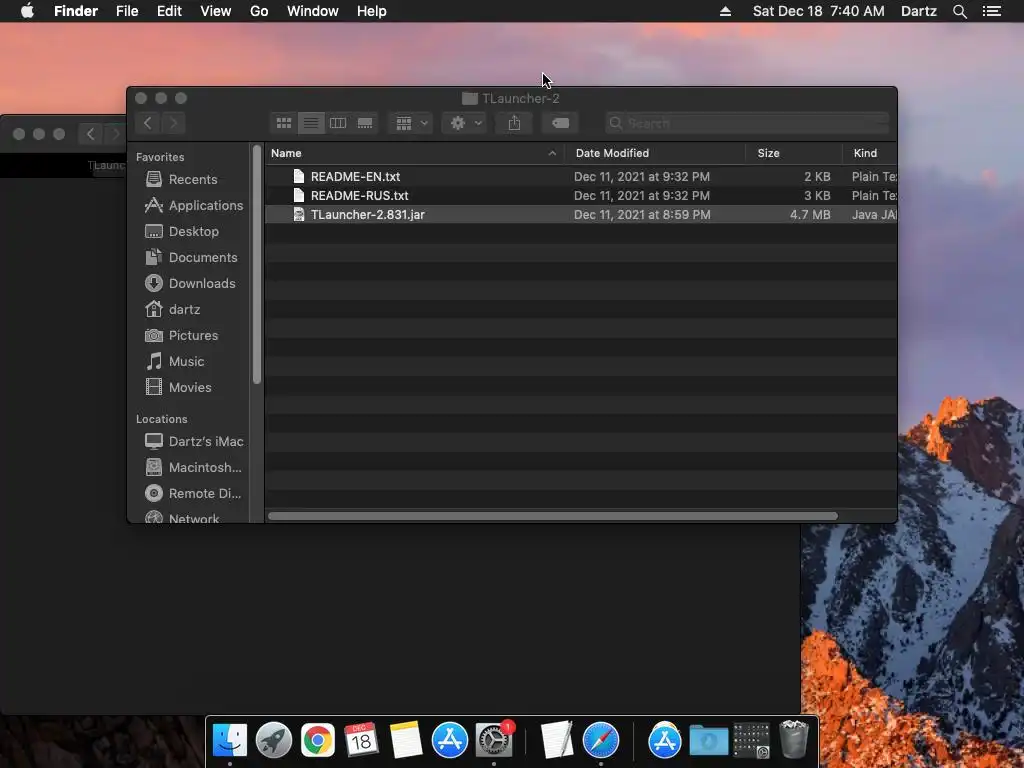Open Applications in sidebar
The image size is (1024, 768).
193,205
